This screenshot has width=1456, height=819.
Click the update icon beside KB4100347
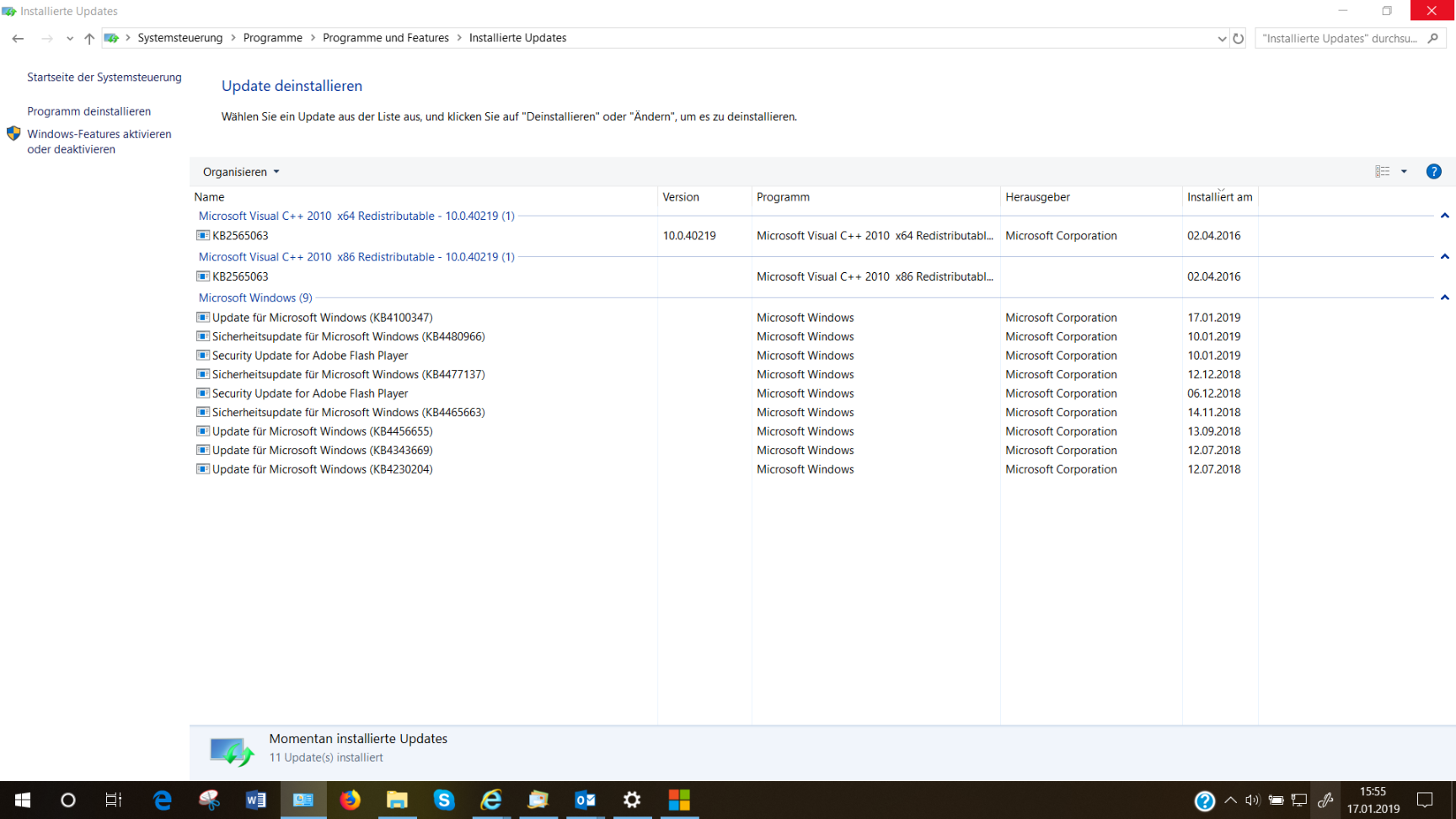pos(203,318)
